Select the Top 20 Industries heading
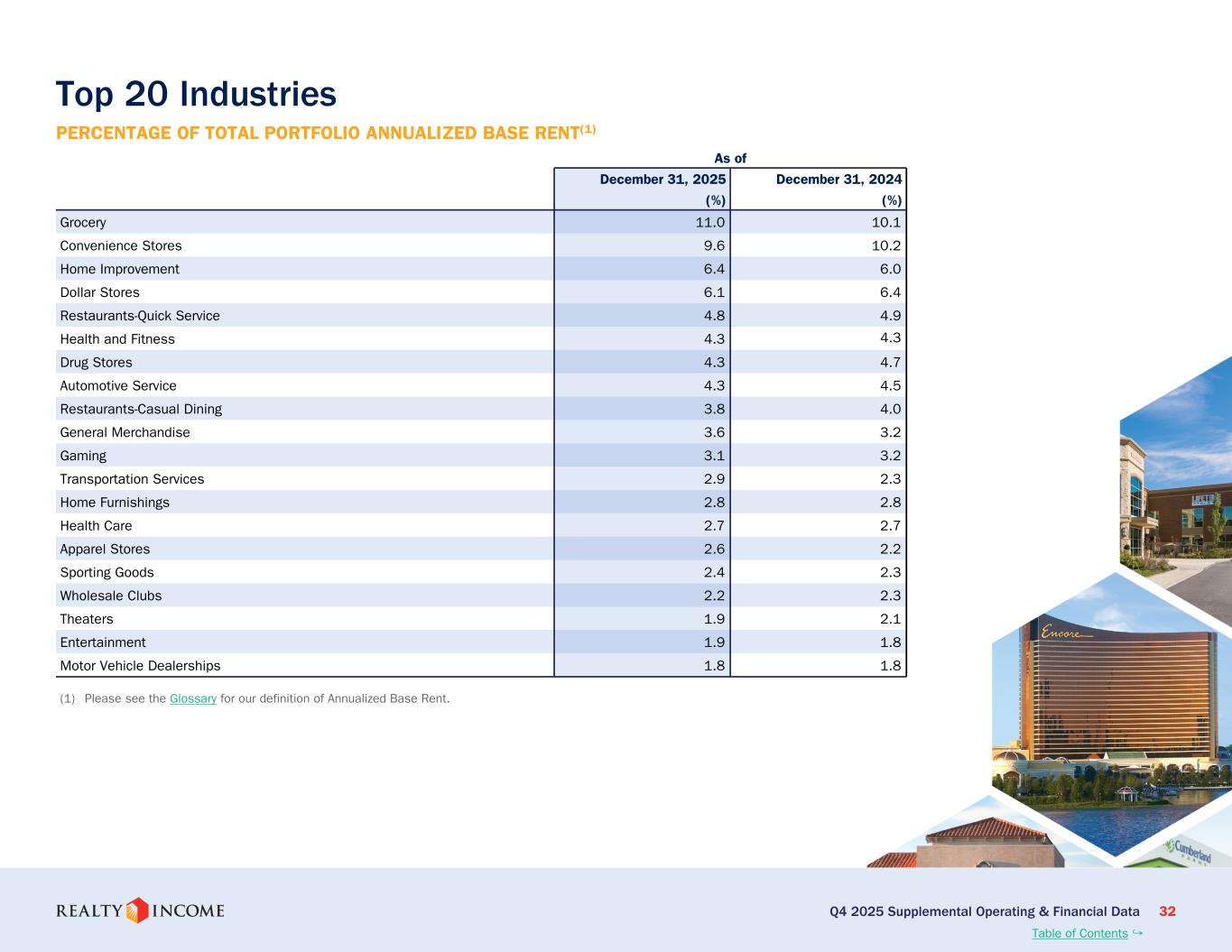1232x952 pixels. (x=196, y=94)
